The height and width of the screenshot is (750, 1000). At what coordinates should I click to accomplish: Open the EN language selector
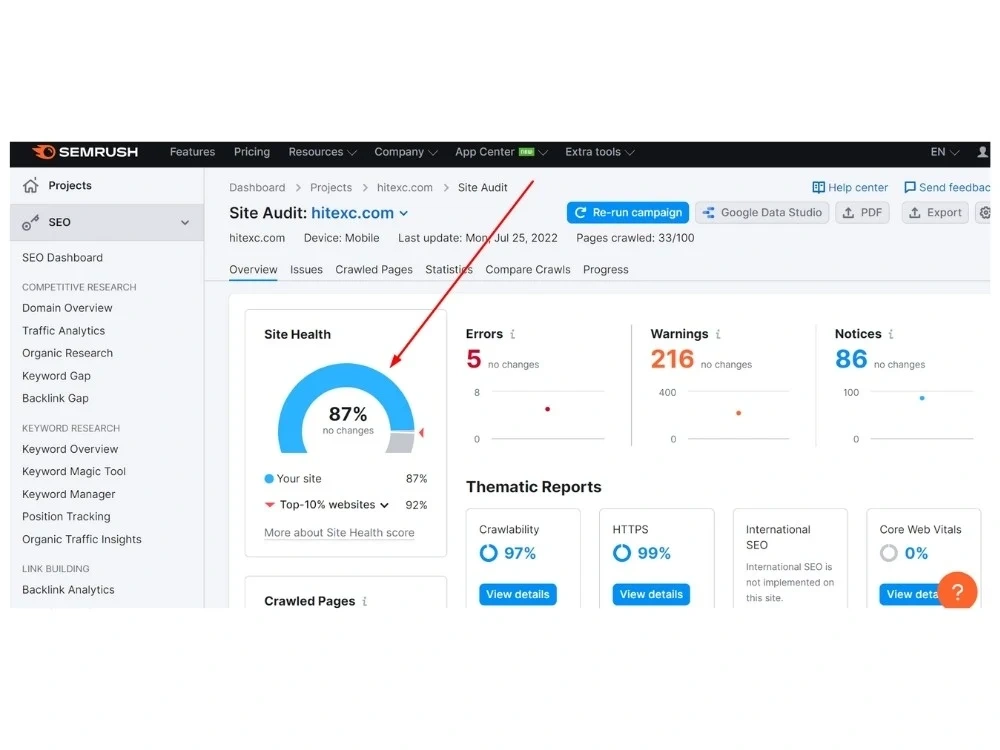945,152
